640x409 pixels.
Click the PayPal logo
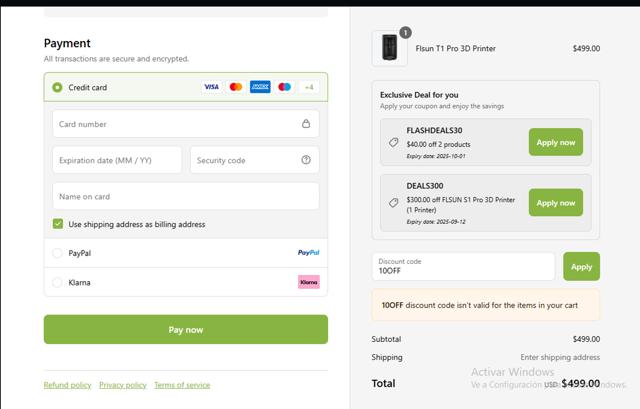click(x=309, y=253)
